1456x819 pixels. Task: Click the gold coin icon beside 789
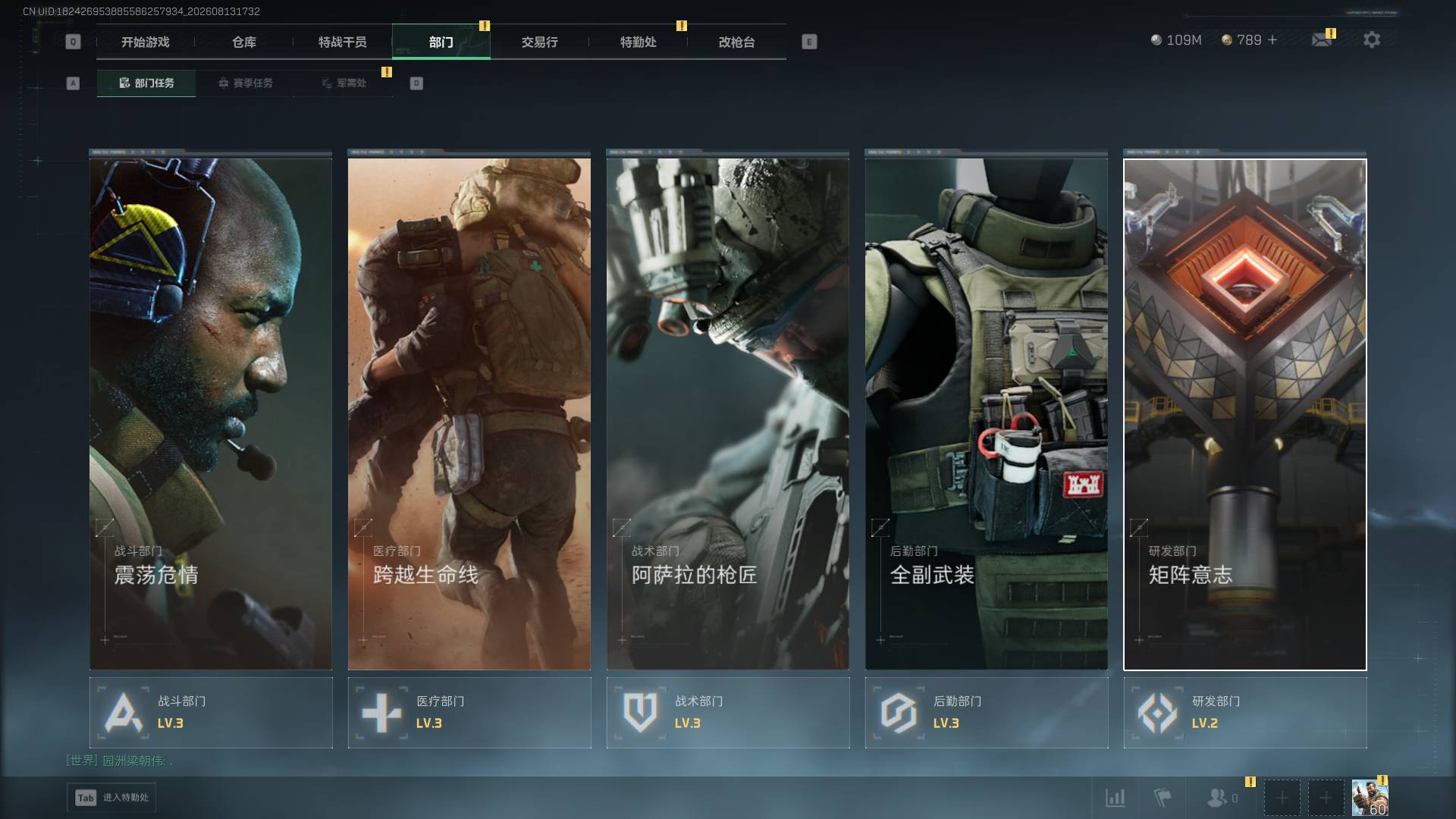click(x=1226, y=39)
